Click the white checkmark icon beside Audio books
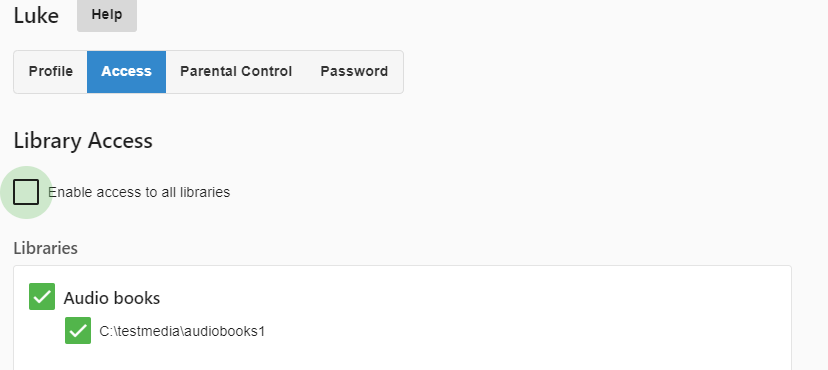Viewport: 828px width, 370px height. [42, 297]
